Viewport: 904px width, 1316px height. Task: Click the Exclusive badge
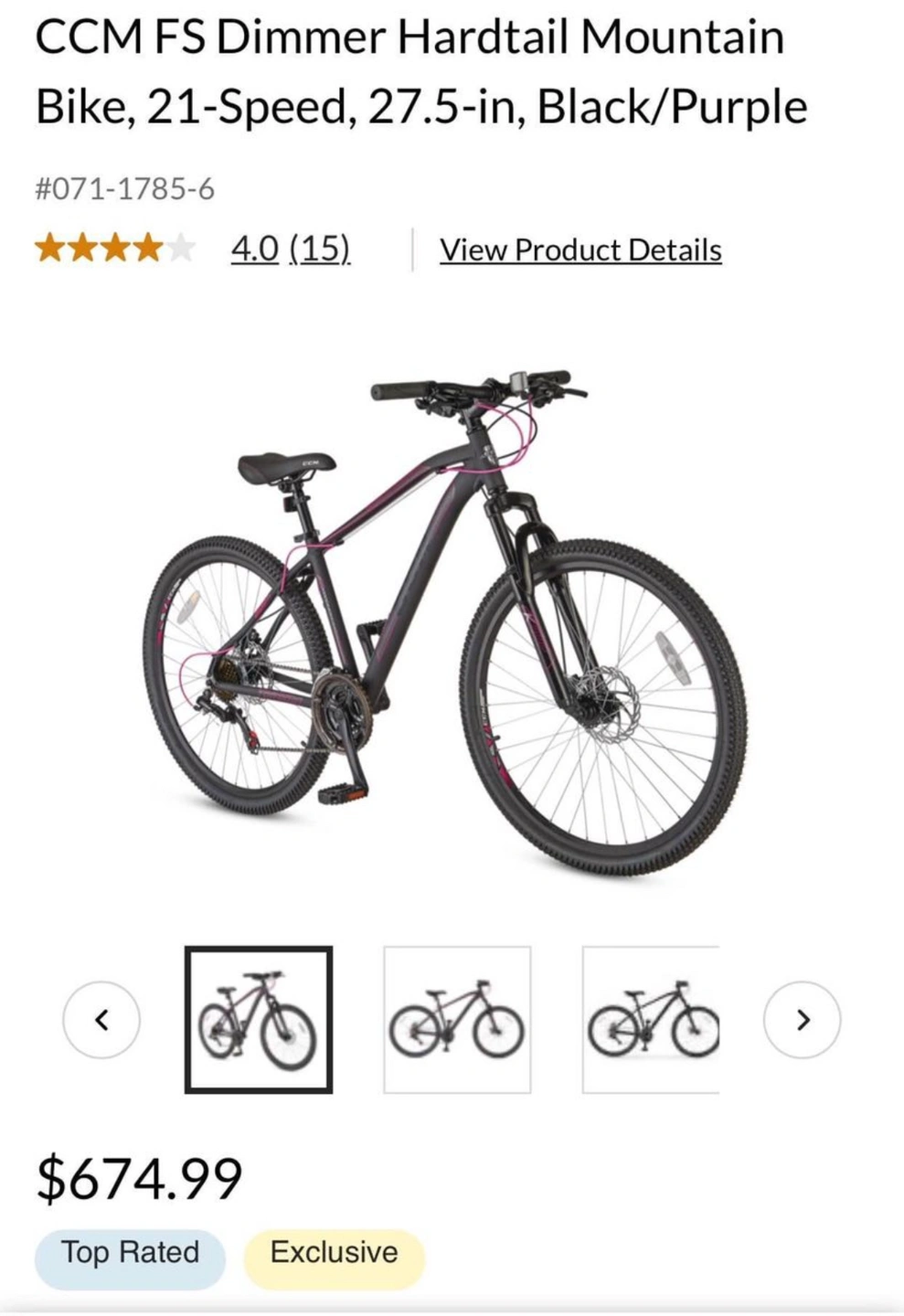[x=335, y=1253]
